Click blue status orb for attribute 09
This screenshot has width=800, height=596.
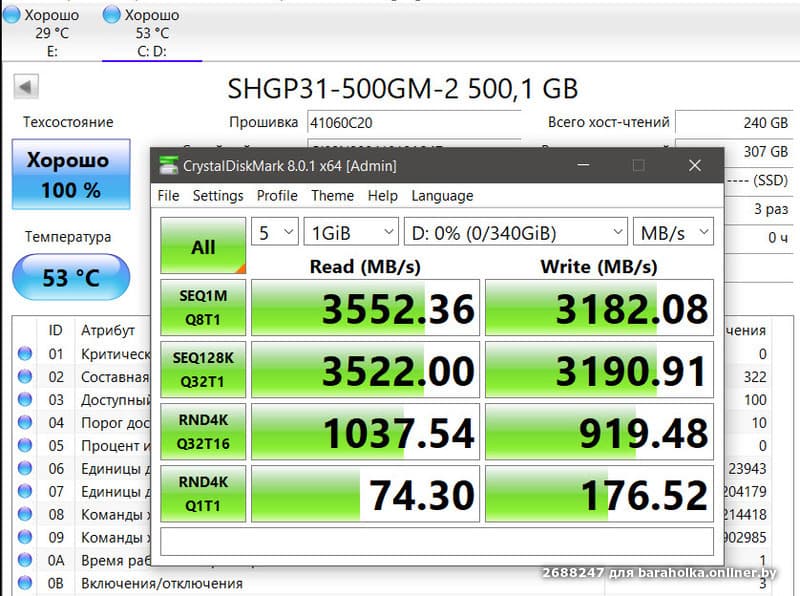24,537
